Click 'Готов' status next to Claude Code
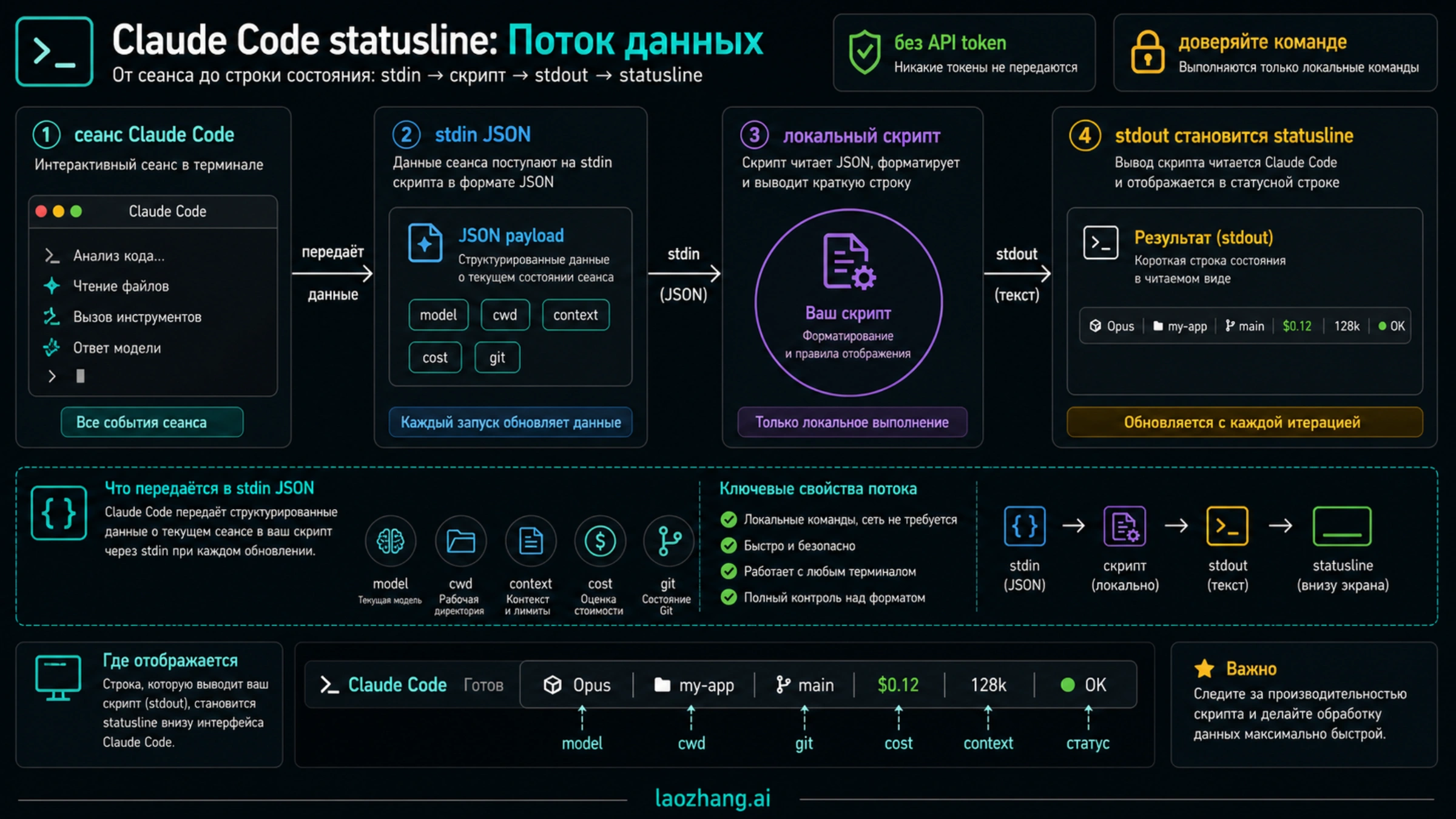Viewport: 1456px width, 819px height. 484,685
